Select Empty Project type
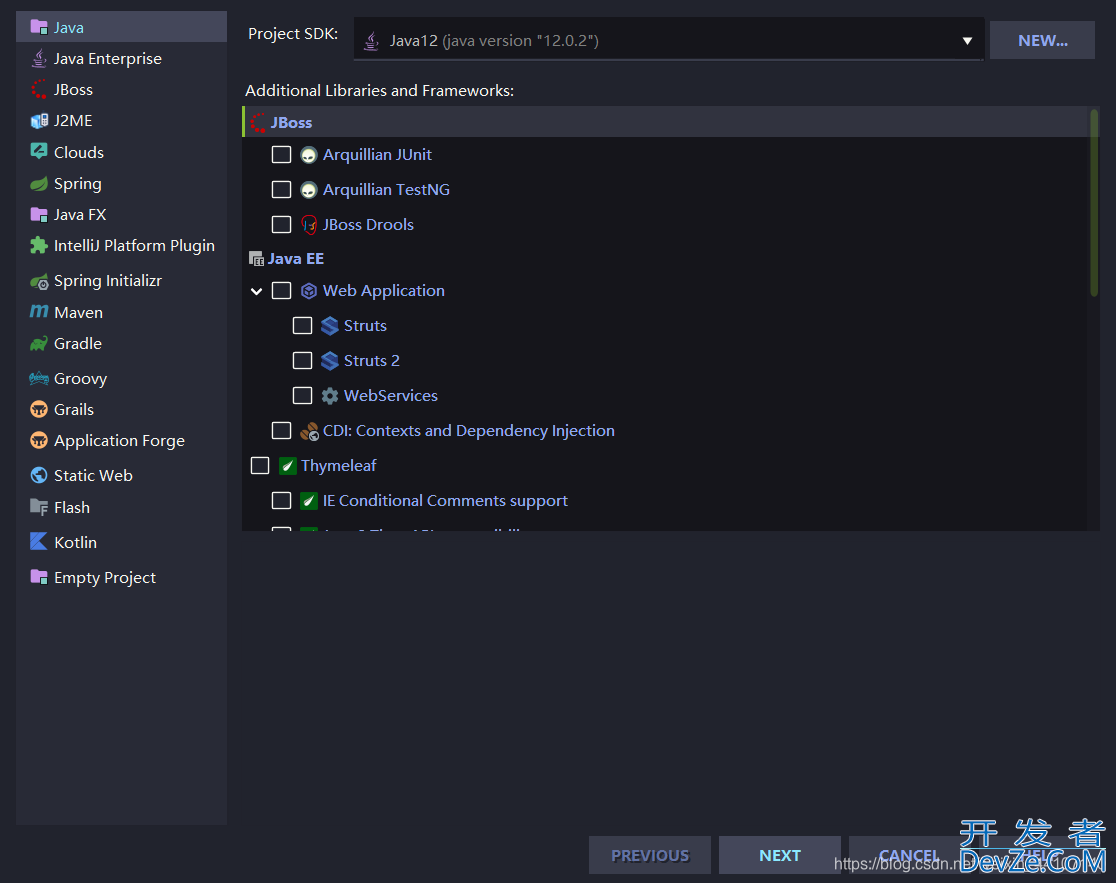Viewport: 1116px width, 883px height. (x=121, y=577)
